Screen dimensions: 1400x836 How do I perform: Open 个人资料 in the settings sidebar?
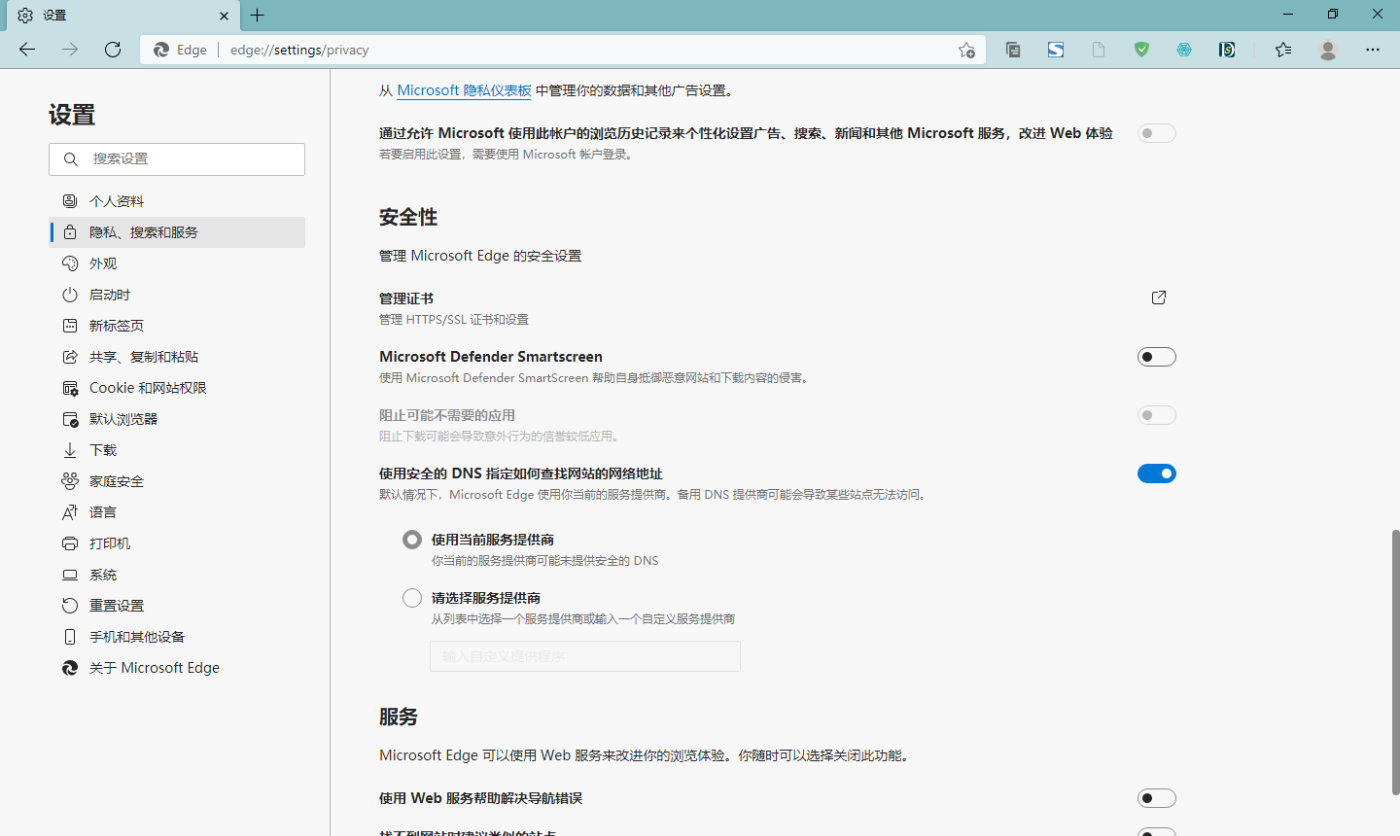tap(177, 201)
